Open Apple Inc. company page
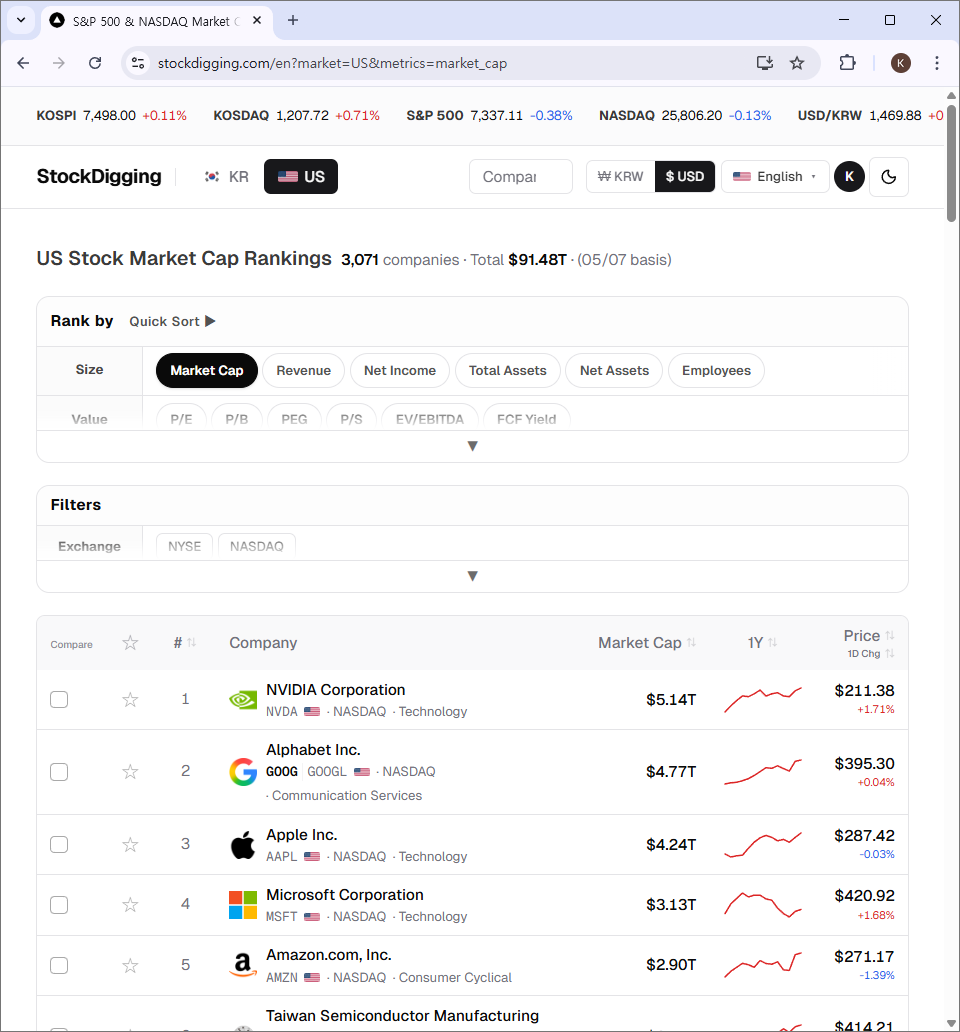 pos(301,835)
